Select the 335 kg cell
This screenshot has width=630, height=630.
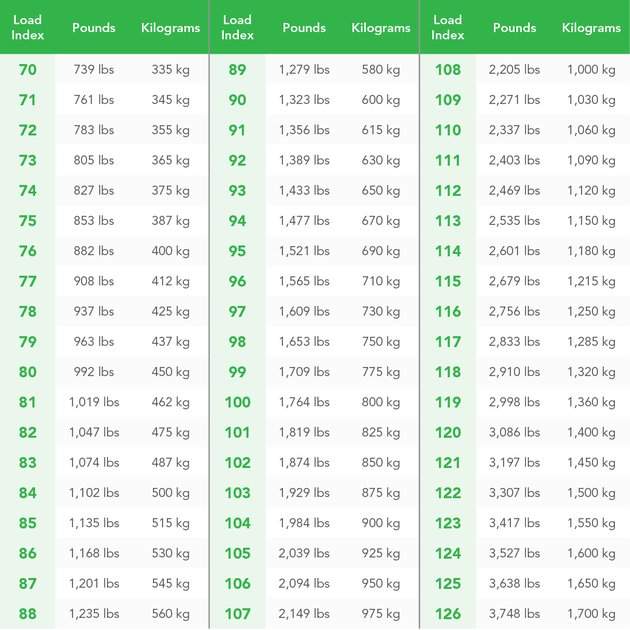[x=170, y=70]
